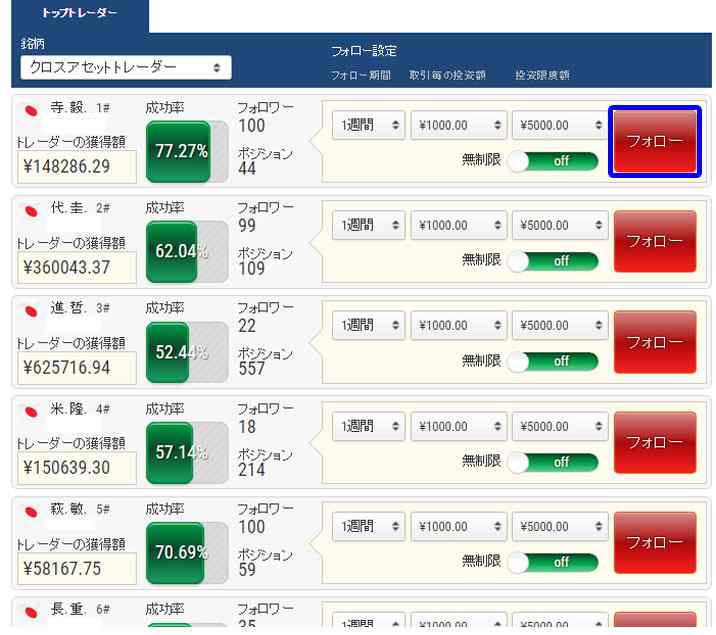The image size is (716, 635).
Task: Click the フォロー設定 header label
Action: (x=364, y=51)
